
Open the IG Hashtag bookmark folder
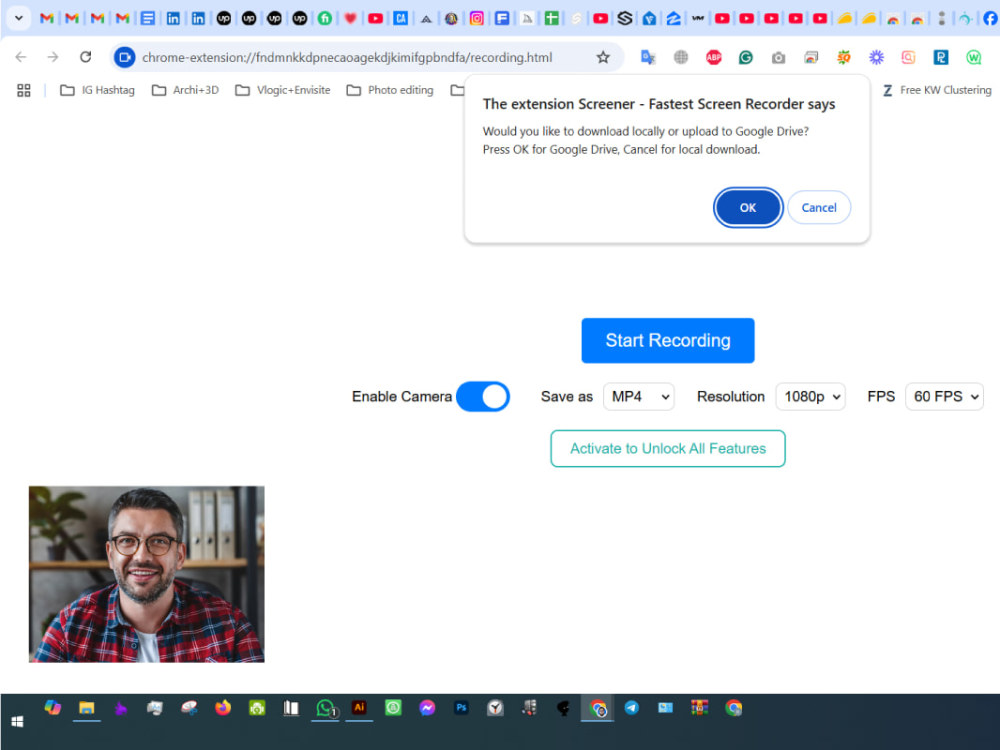[x=97, y=90]
